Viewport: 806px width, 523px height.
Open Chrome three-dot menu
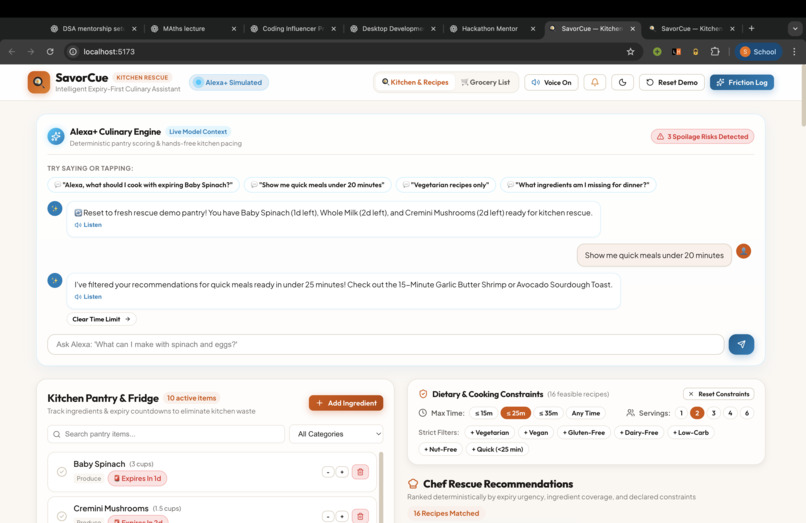pos(794,51)
